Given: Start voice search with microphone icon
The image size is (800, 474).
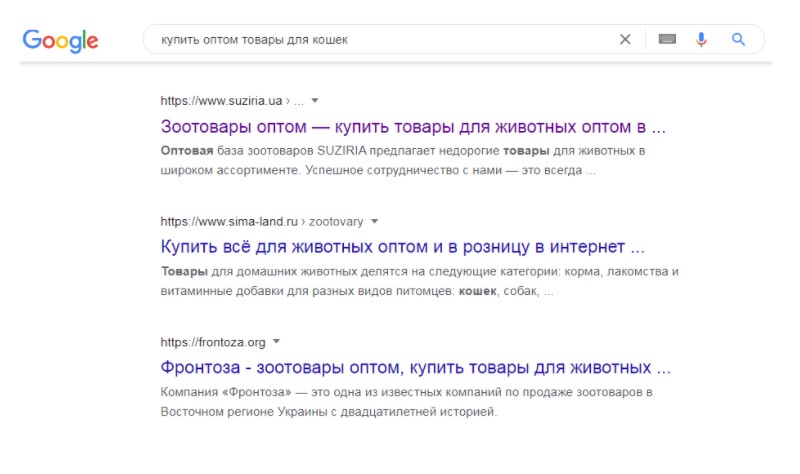Looking at the screenshot, I should [x=701, y=40].
